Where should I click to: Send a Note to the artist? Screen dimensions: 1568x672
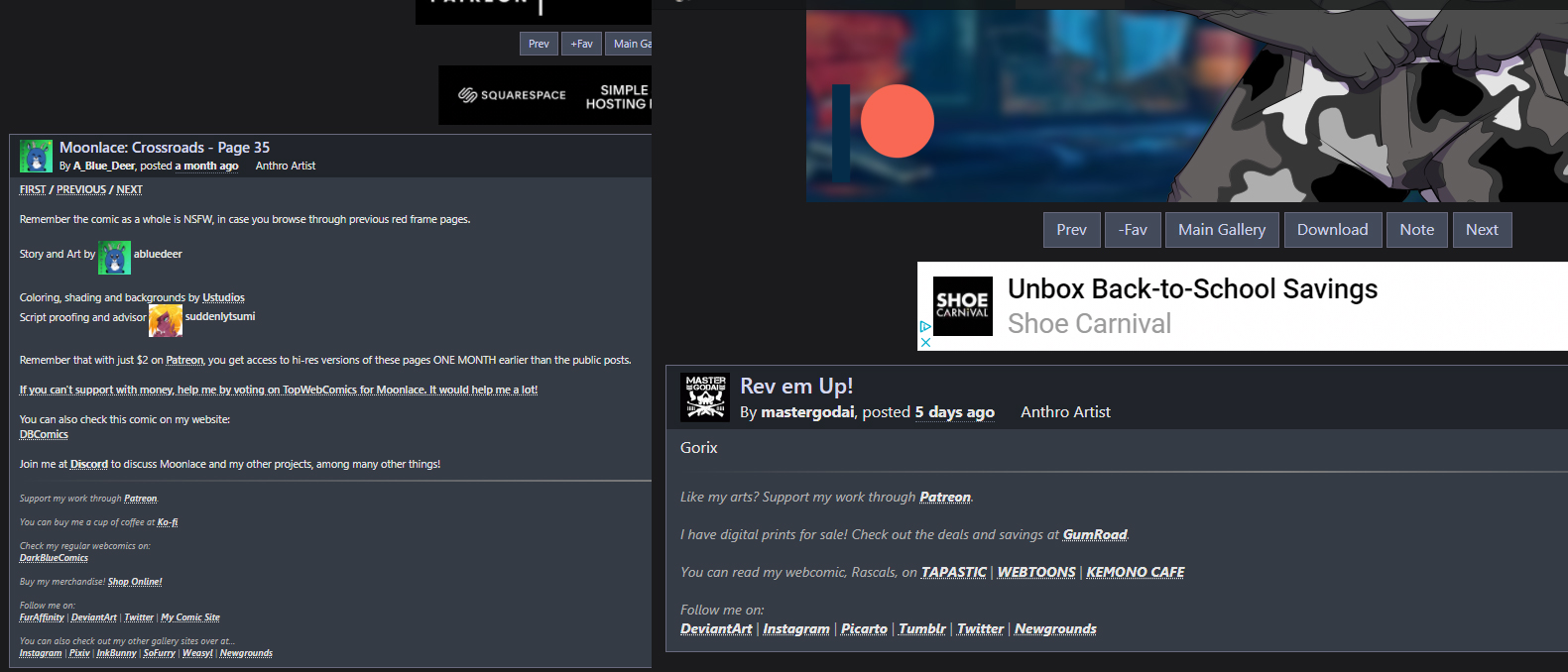pyautogui.click(x=1417, y=230)
